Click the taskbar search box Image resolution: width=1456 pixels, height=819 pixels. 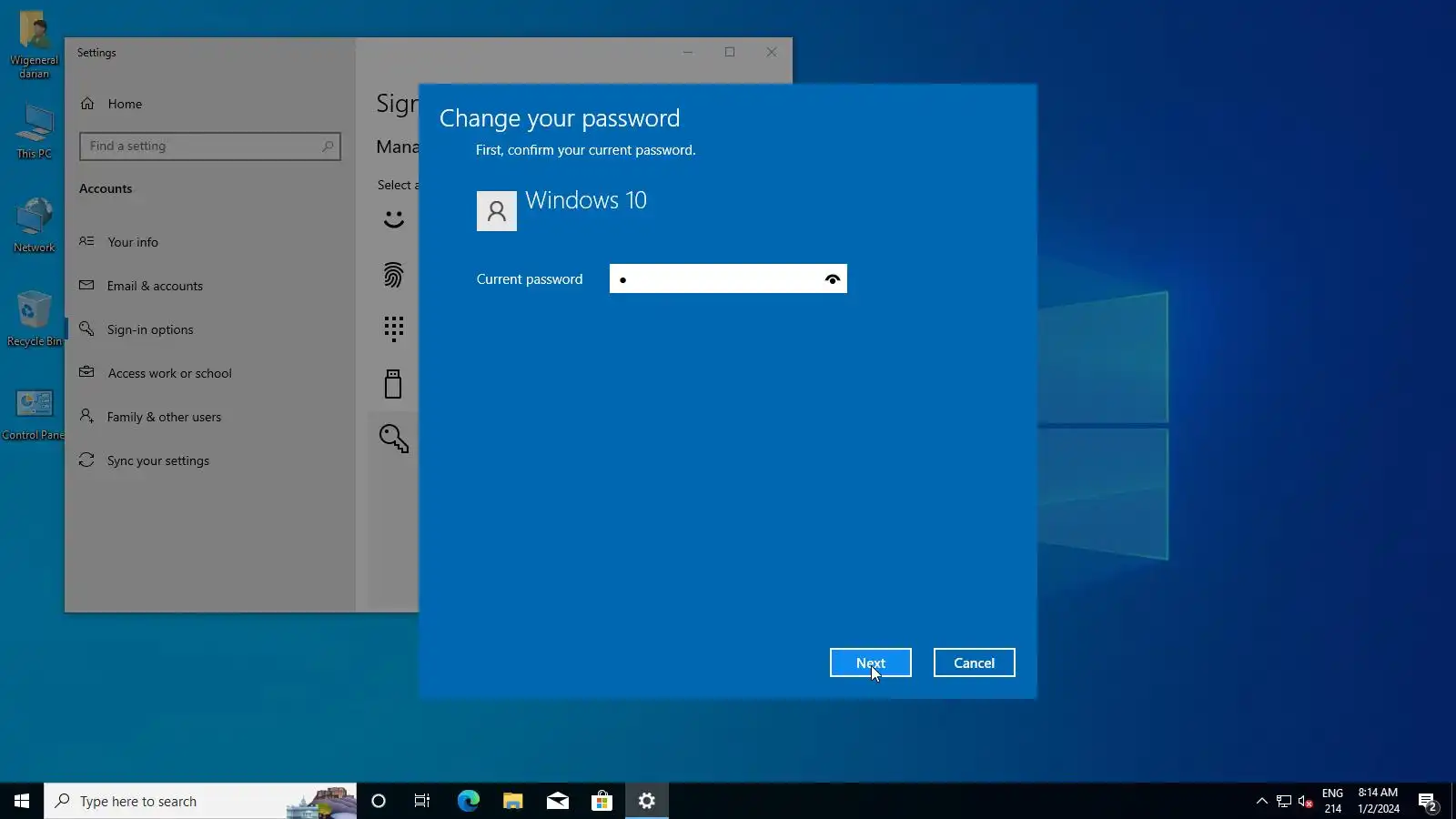click(200, 801)
